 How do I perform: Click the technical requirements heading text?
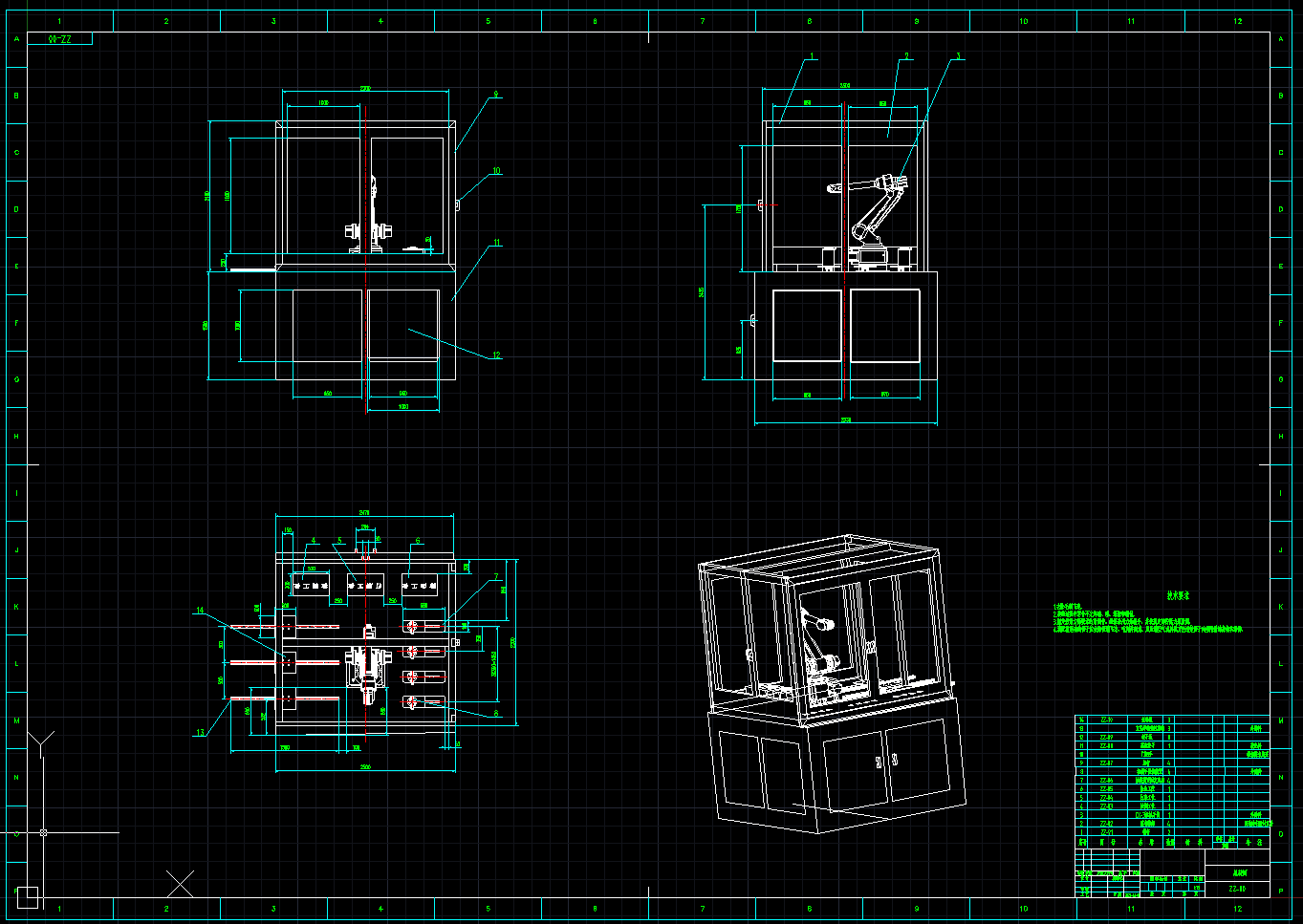1178,593
